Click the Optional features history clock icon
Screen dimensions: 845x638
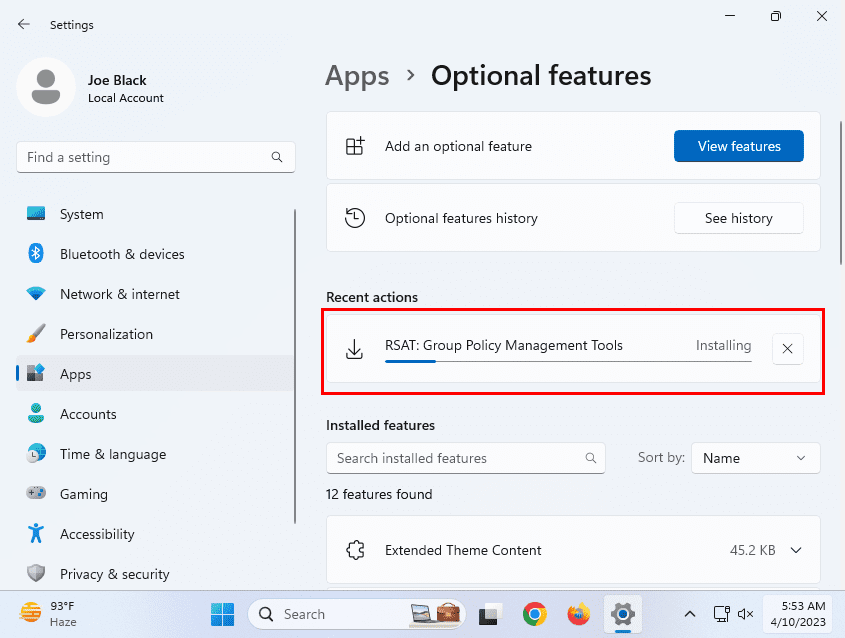[355, 218]
